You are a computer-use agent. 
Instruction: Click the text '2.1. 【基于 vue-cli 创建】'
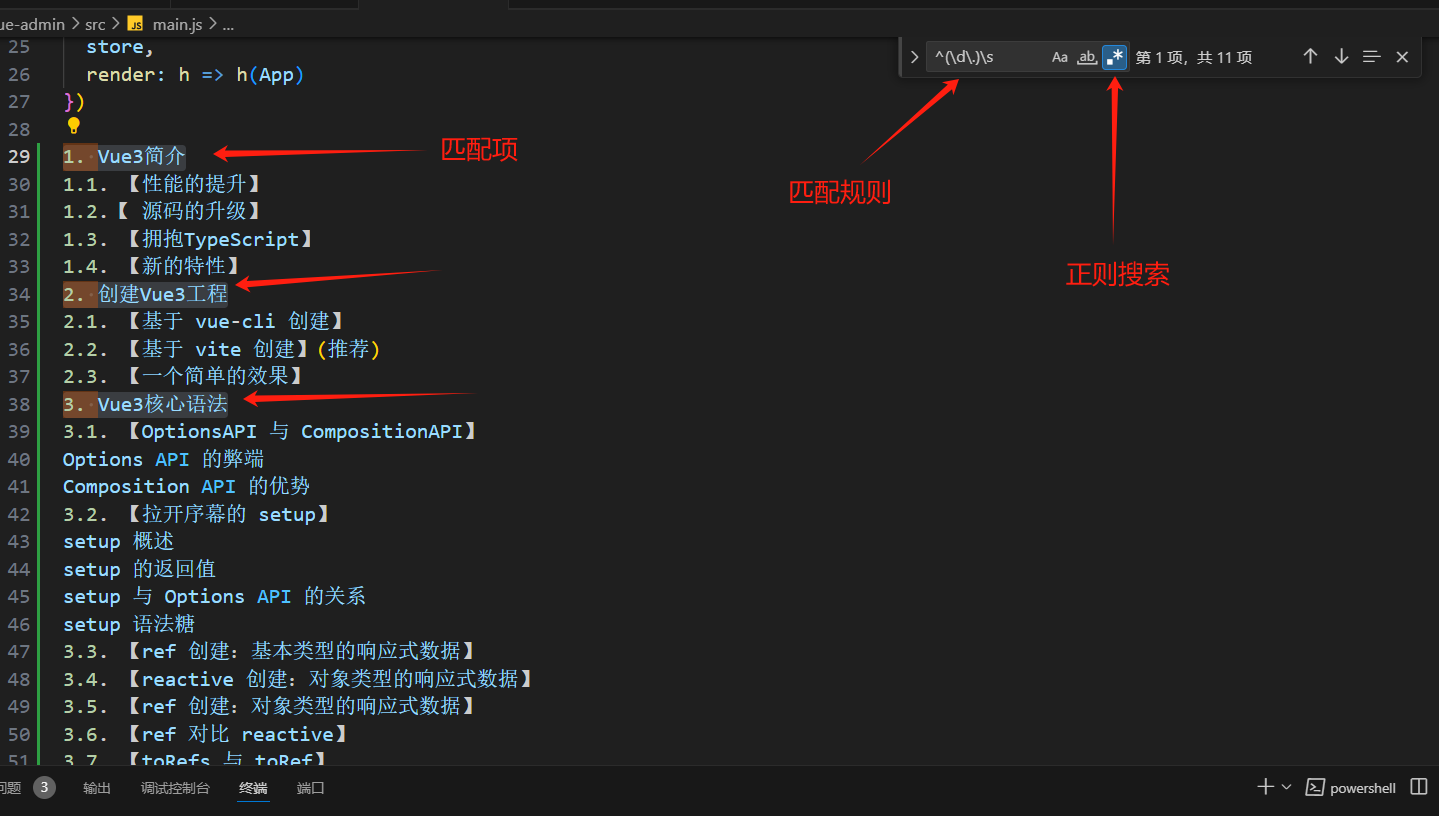click(205, 321)
